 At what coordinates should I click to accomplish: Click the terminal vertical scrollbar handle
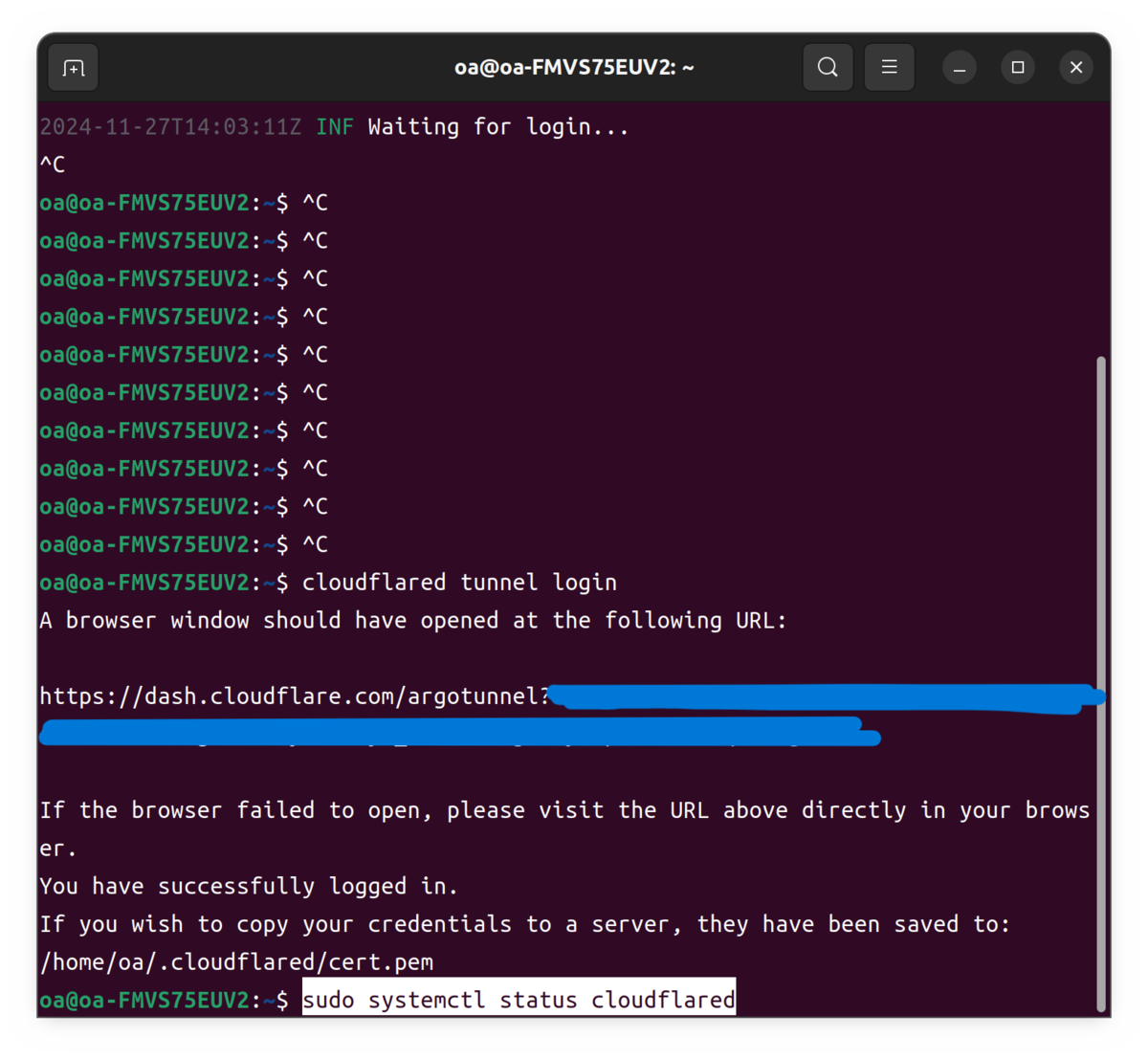coord(1101,684)
